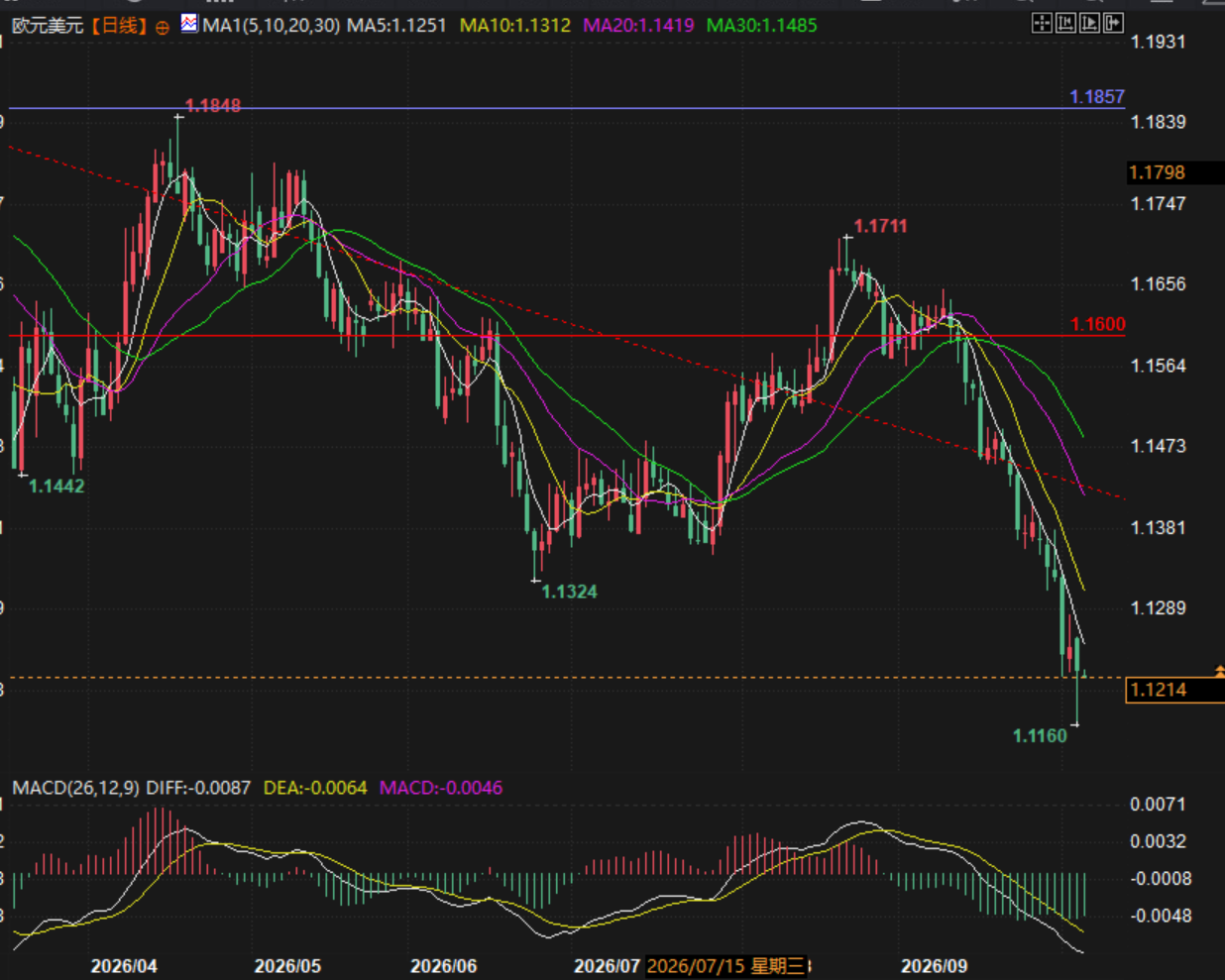Open the 日线 period selector
This screenshot has height=980, width=1225.
(119, 25)
